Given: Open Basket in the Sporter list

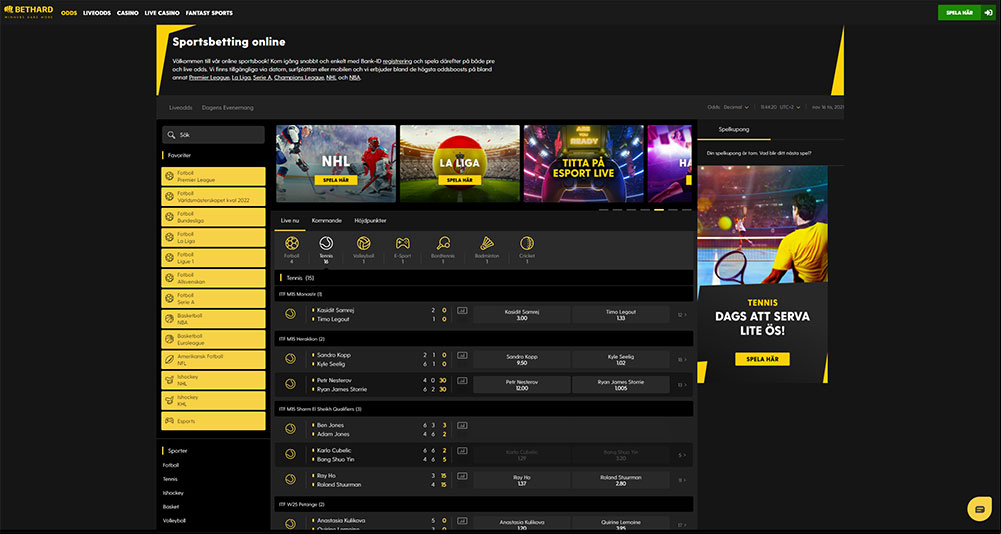Looking at the screenshot, I should tap(171, 507).
